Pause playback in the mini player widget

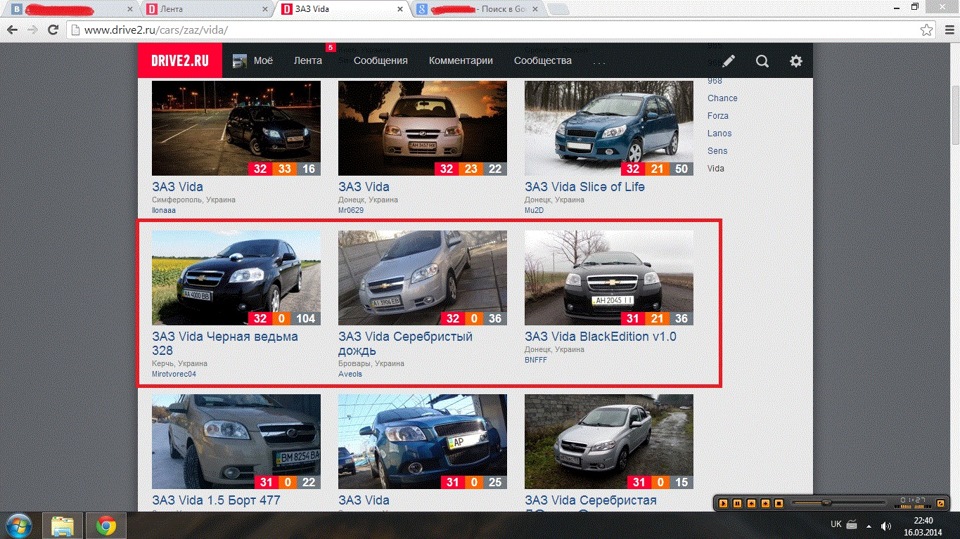click(x=737, y=503)
